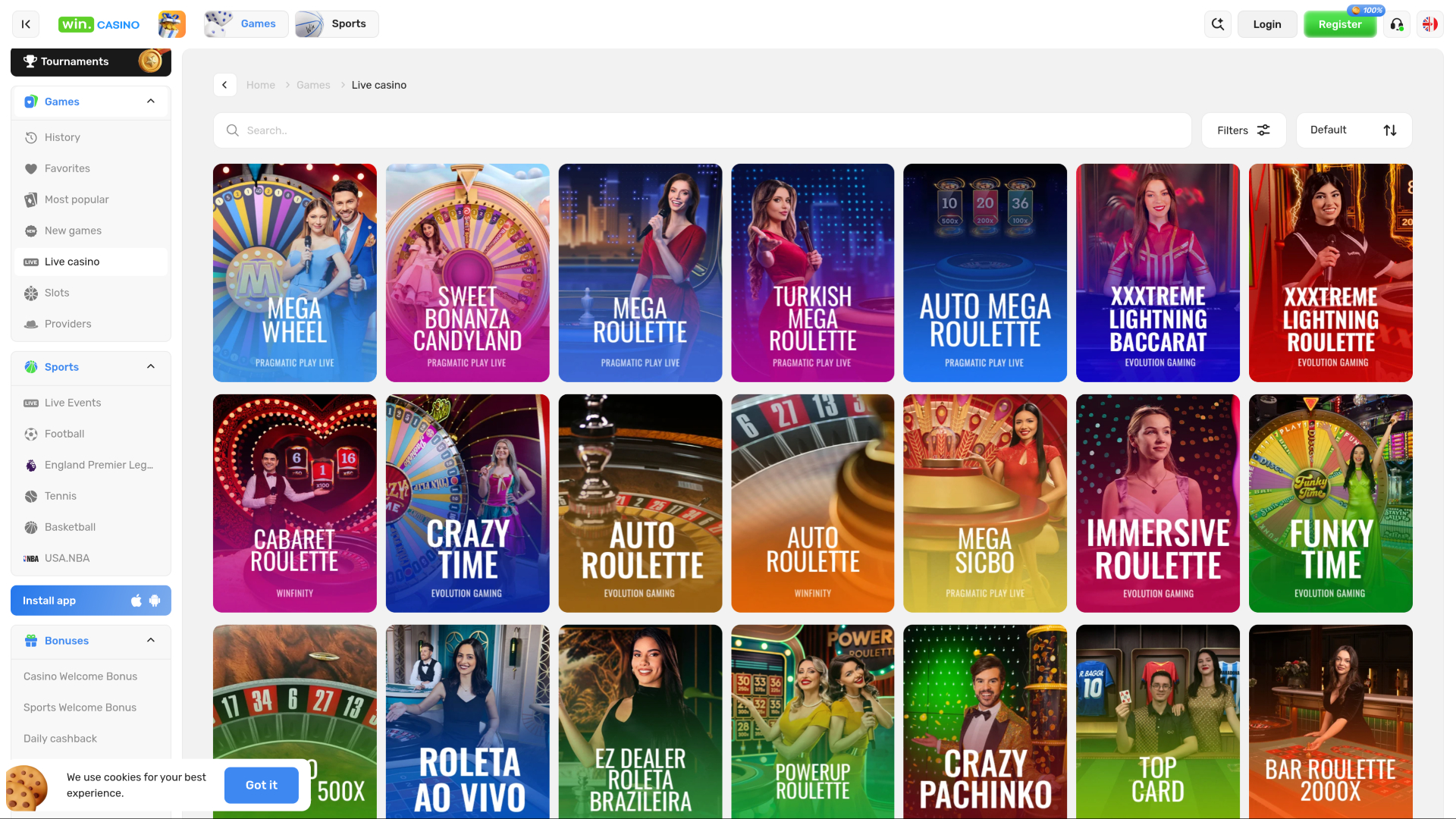Image resolution: width=1456 pixels, height=819 pixels.
Task: Open the Filters panel
Action: click(1244, 130)
